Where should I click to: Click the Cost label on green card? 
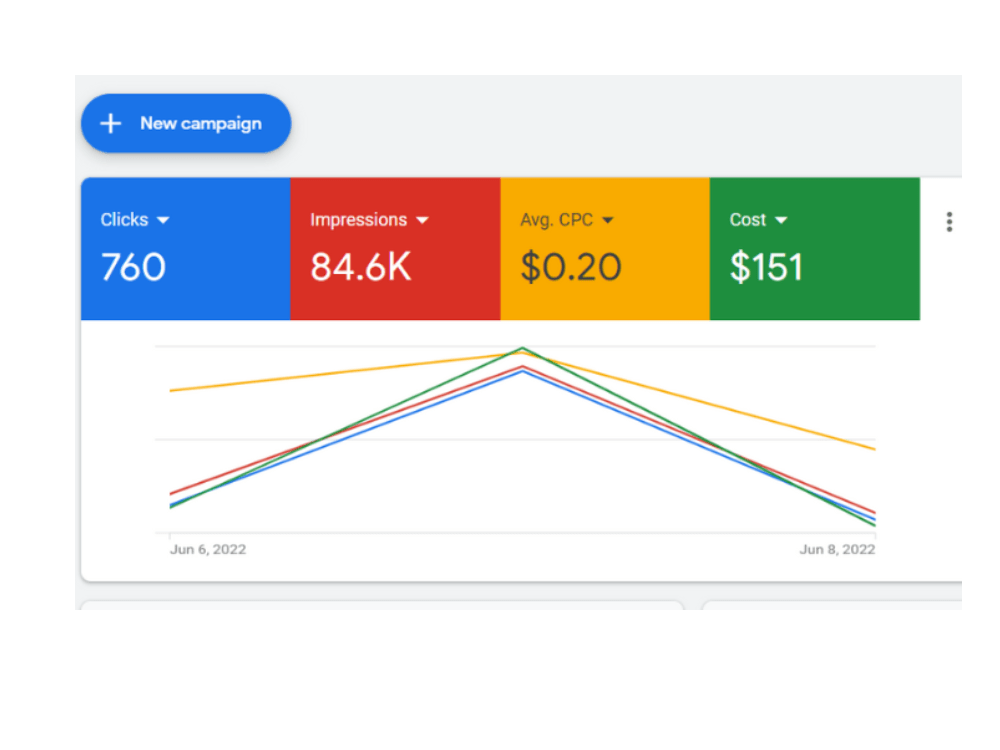point(747,220)
